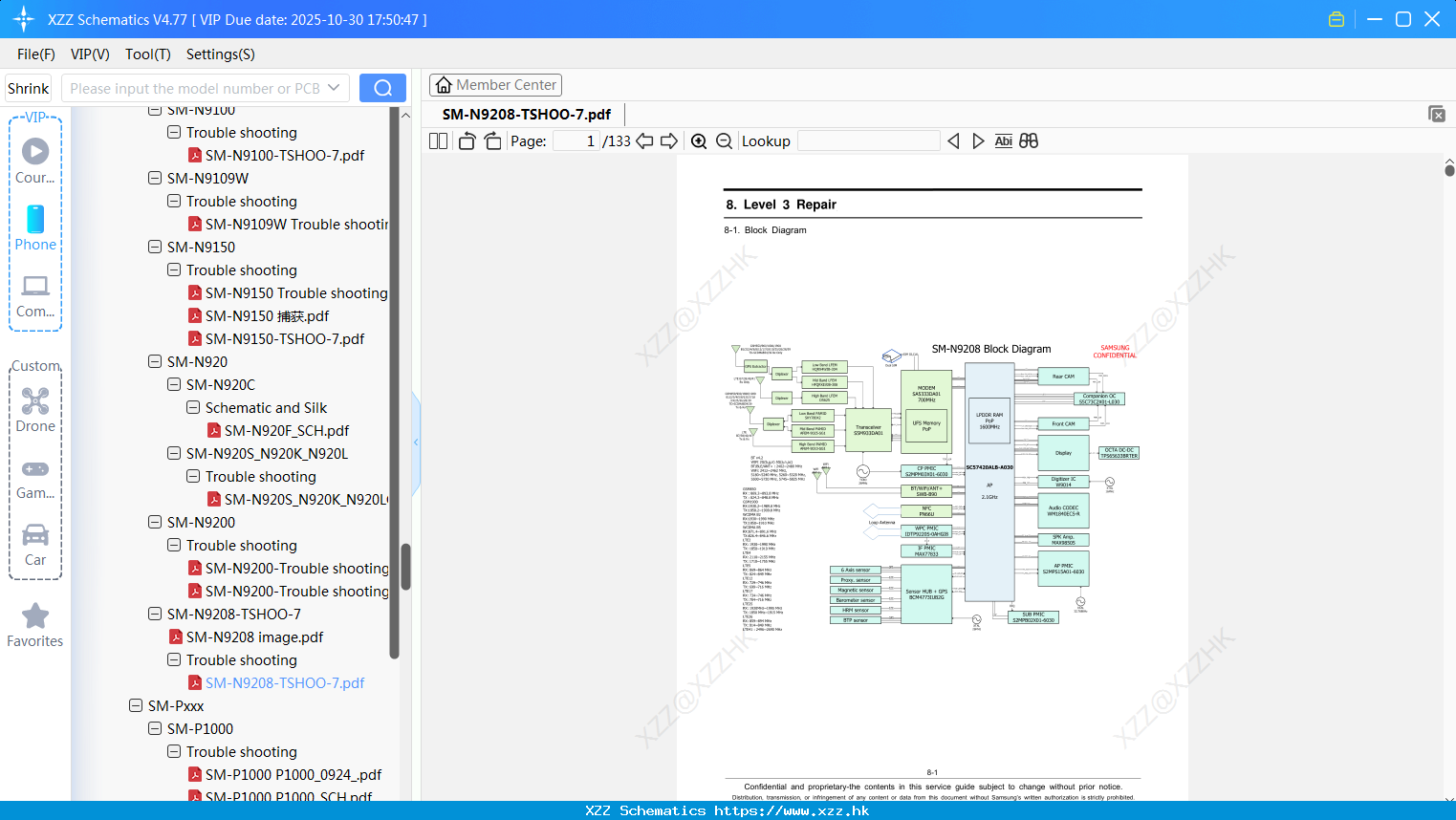Open the Settings(S) menu

[221, 54]
